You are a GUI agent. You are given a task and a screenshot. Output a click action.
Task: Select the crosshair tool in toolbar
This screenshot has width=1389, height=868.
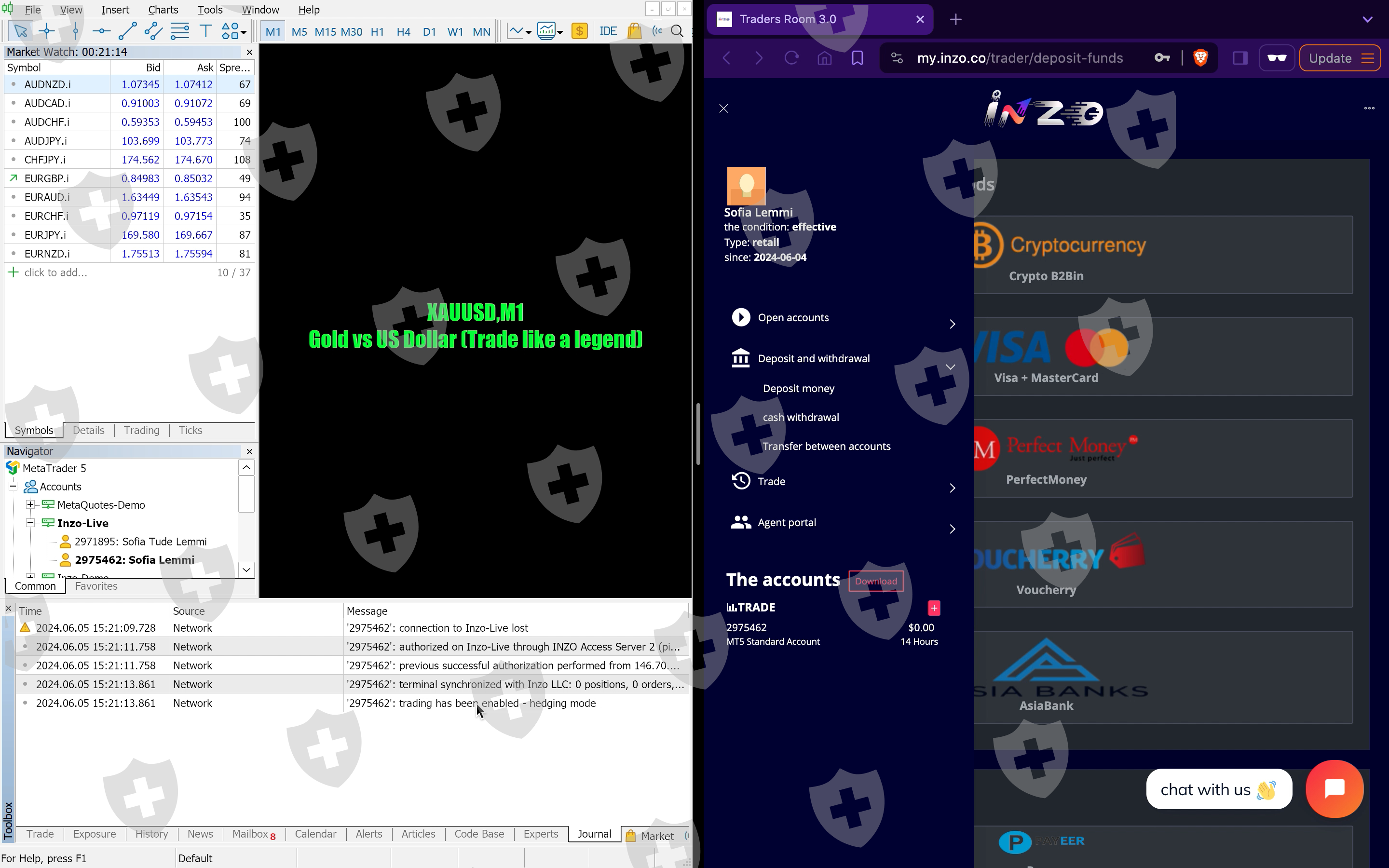coord(47,31)
